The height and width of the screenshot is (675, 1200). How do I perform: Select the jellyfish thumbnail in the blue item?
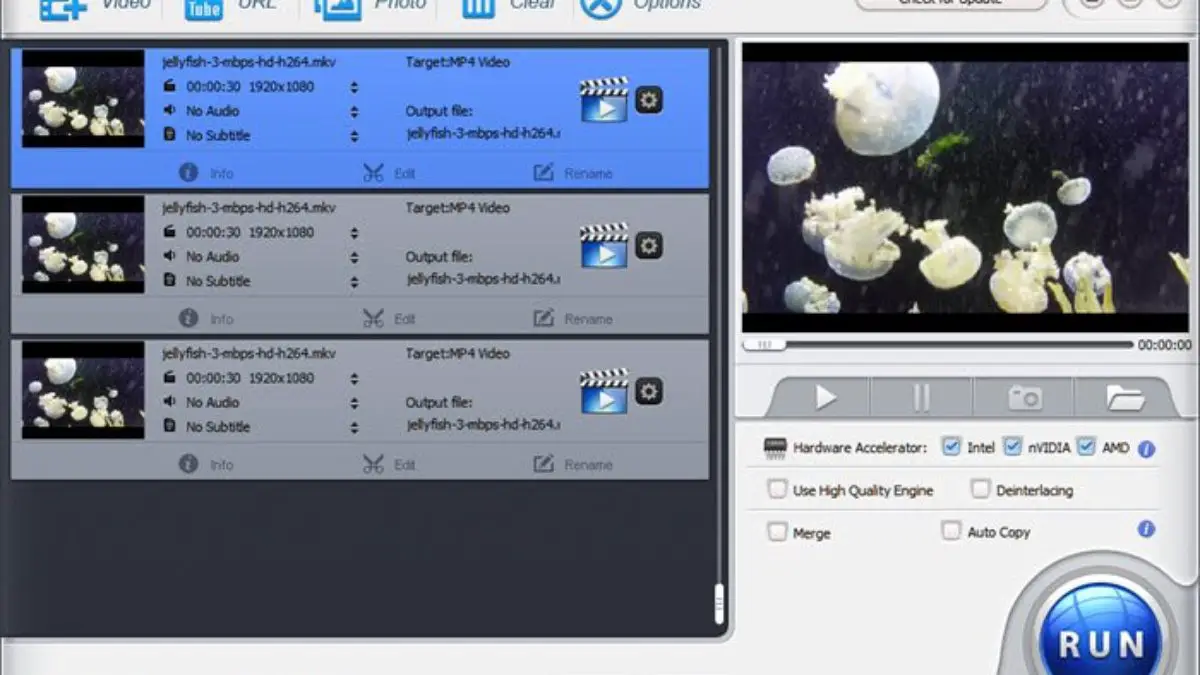(x=83, y=100)
